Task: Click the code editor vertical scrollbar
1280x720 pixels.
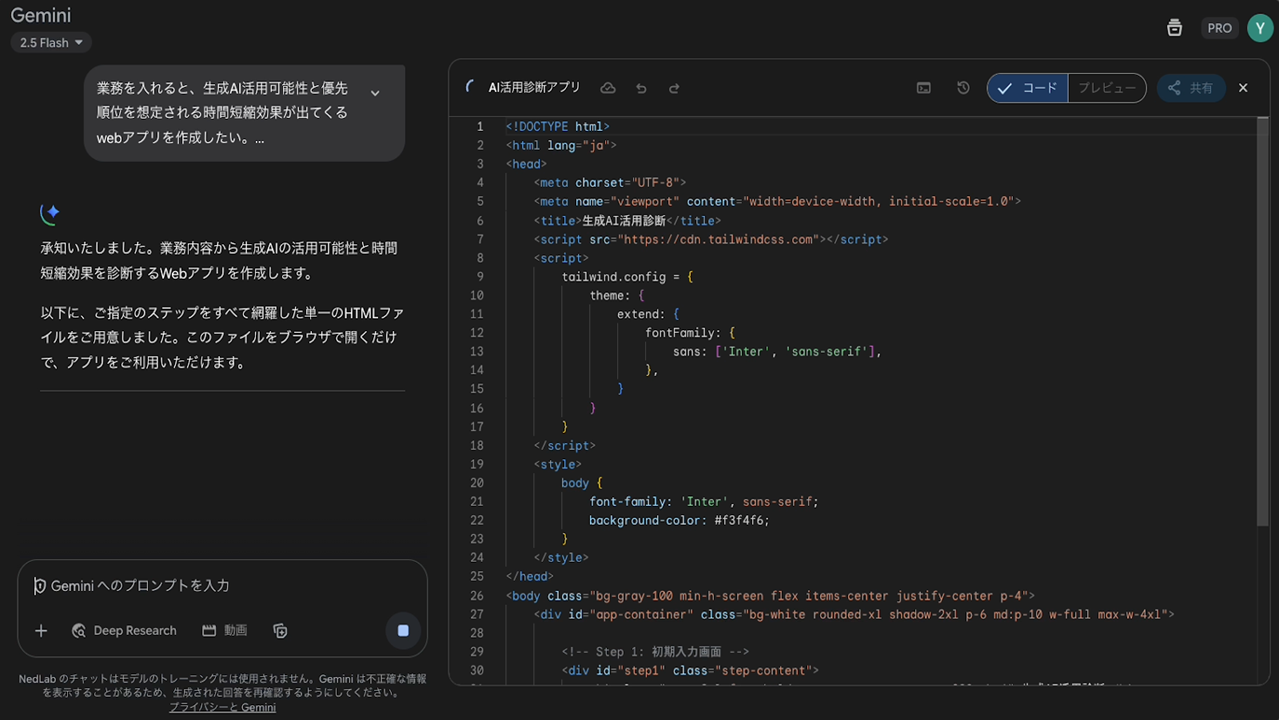Action: click(x=1262, y=320)
